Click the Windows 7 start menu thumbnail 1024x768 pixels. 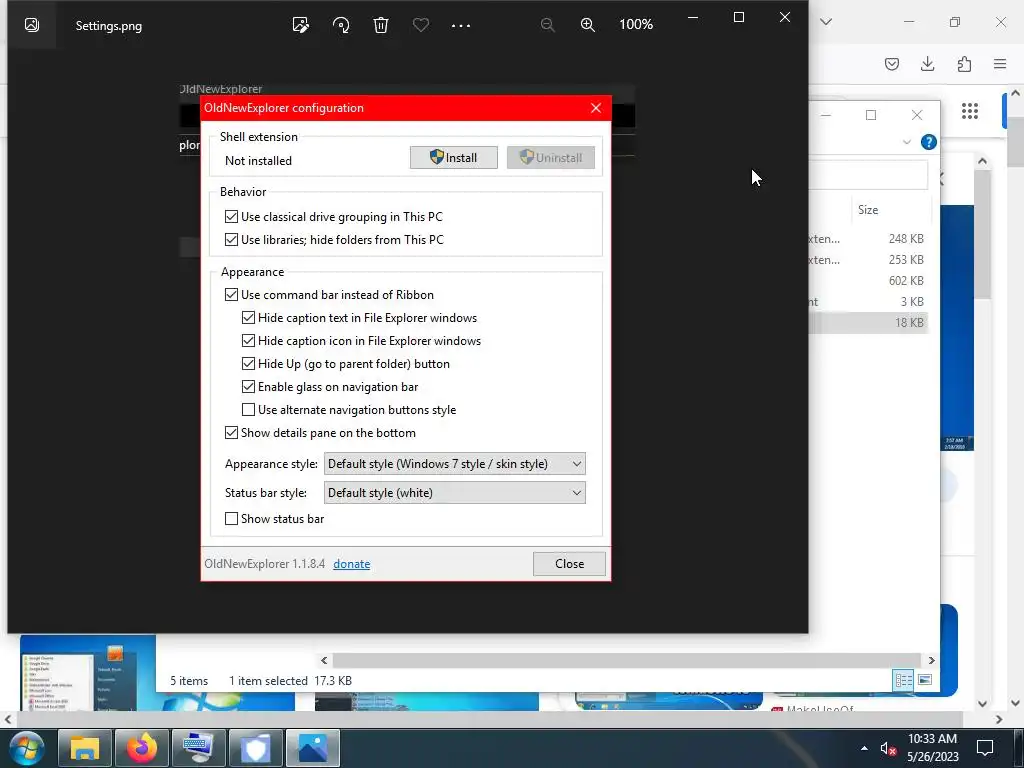88,673
